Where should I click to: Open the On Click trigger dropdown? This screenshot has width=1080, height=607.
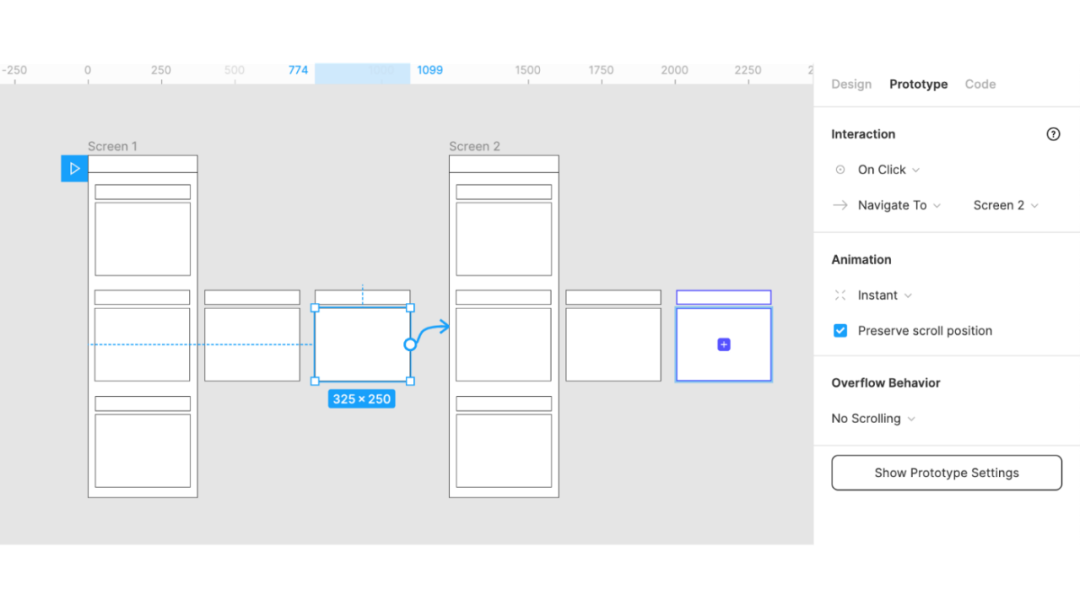[x=889, y=169]
